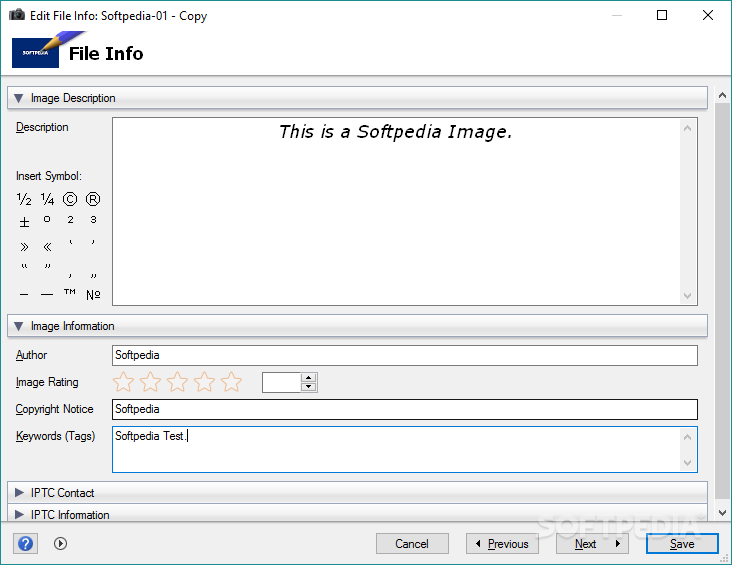
Task: Click the Description box scroll-down arrow
Action: [x=687, y=296]
